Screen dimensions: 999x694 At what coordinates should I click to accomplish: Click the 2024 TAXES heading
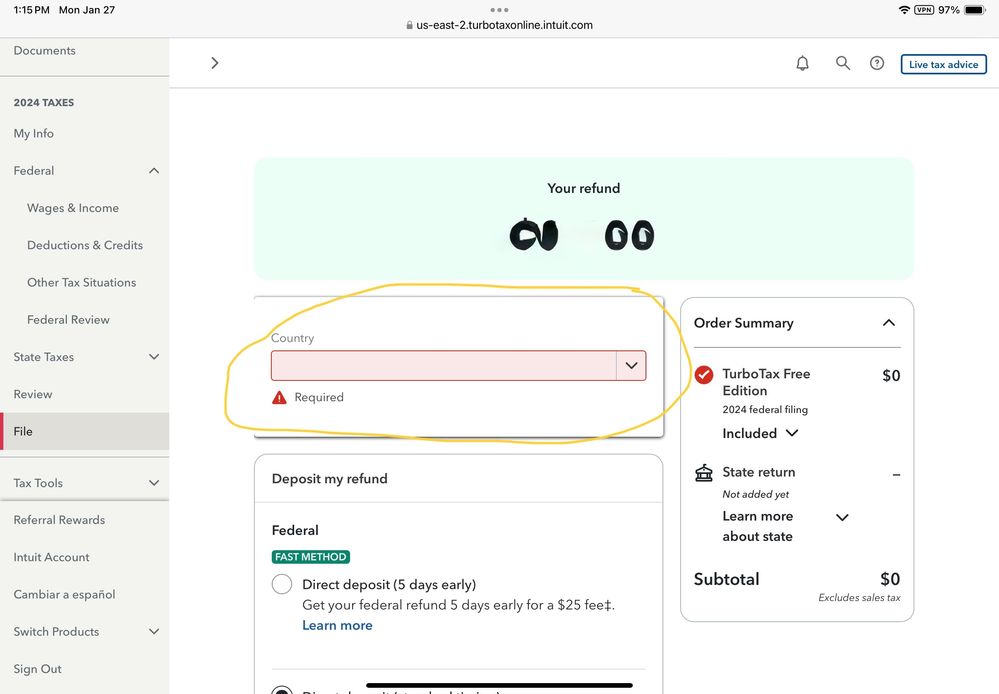tap(44, 103)
